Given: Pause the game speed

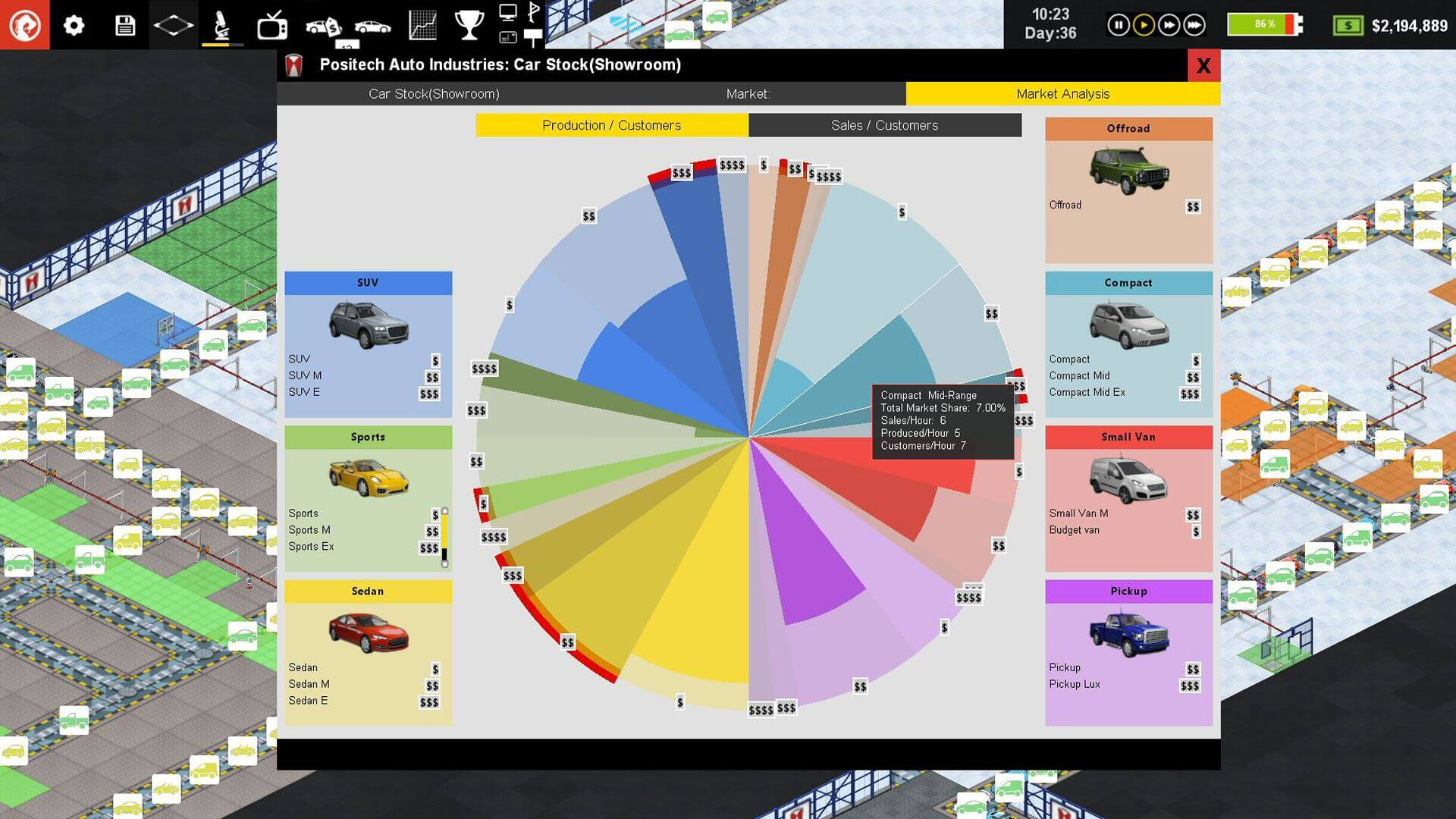Looking at the screenshot, I should tap(1118, 25).
